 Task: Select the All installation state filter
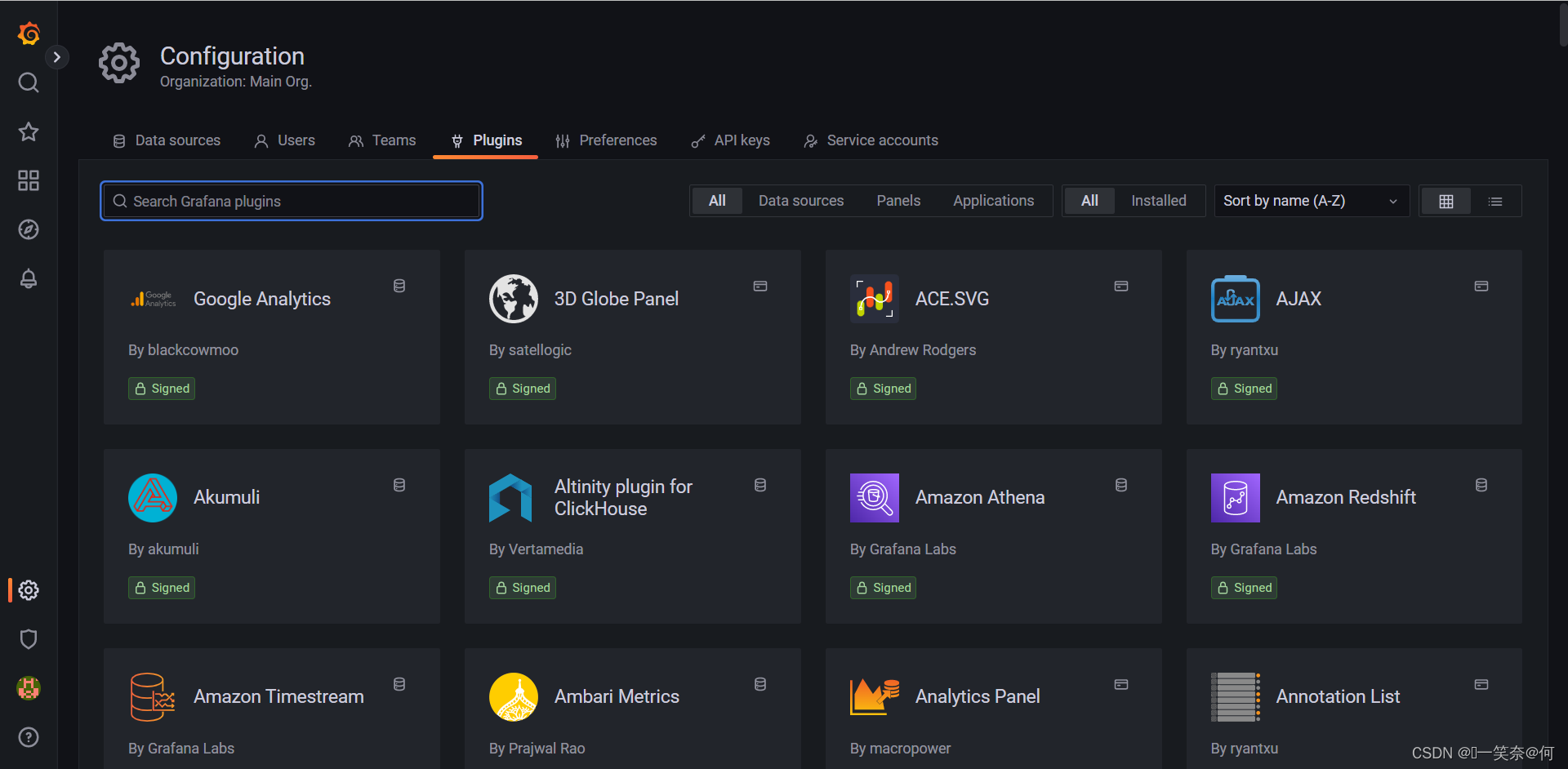pos(1089,201)
